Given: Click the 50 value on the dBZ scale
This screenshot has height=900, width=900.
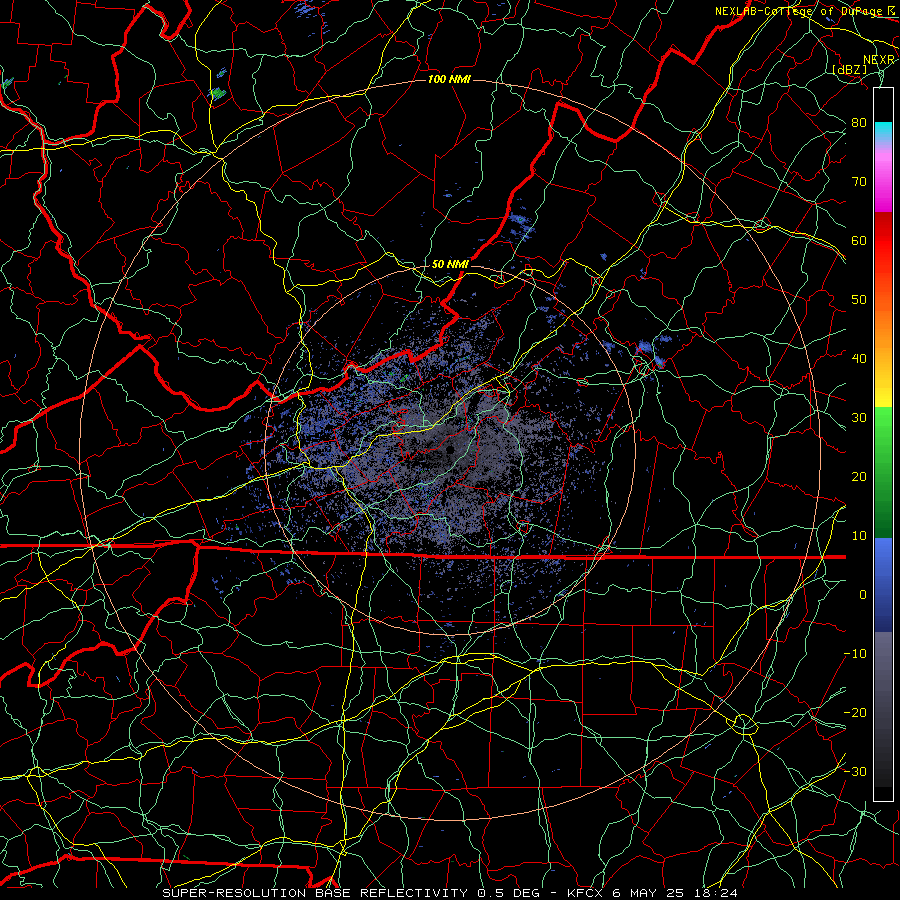Looking at the screenshot, I should pyautogui.click(x=859, y=300).
